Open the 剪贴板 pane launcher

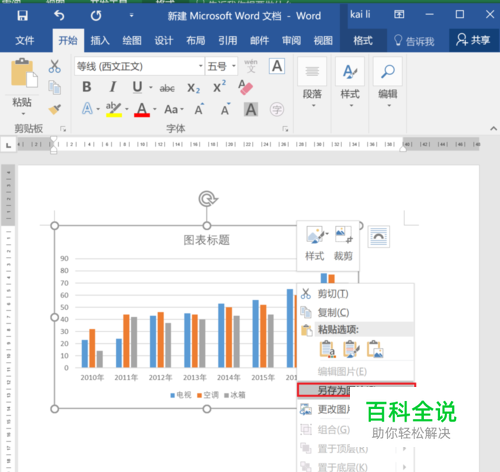63,129
